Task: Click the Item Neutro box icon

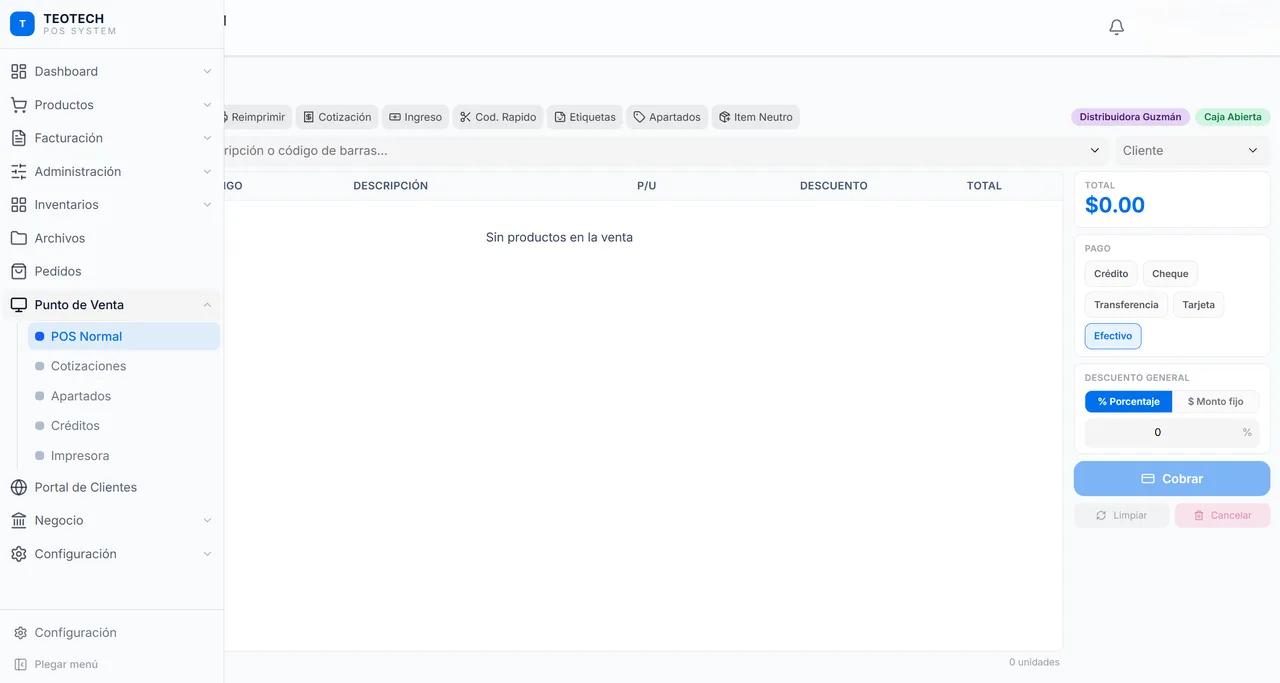Action: coord(724,117)
